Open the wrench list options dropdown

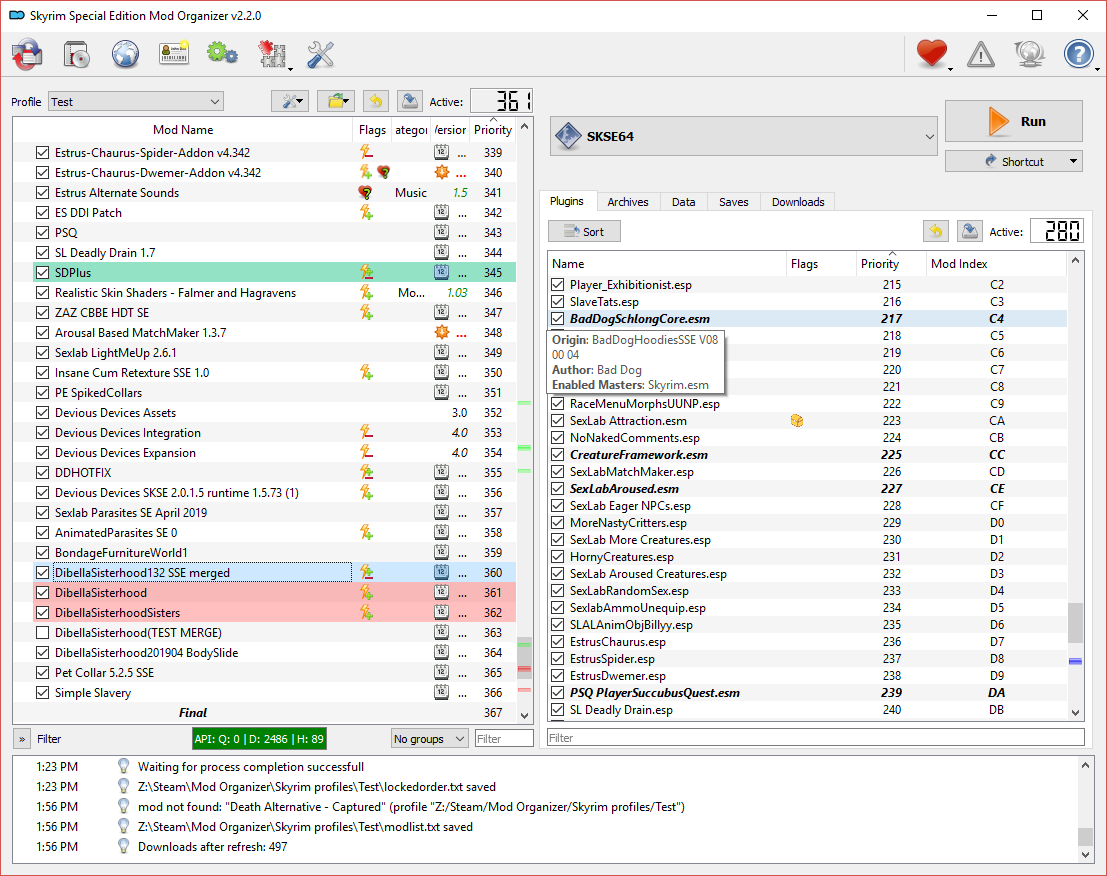[x=289, y=102]
